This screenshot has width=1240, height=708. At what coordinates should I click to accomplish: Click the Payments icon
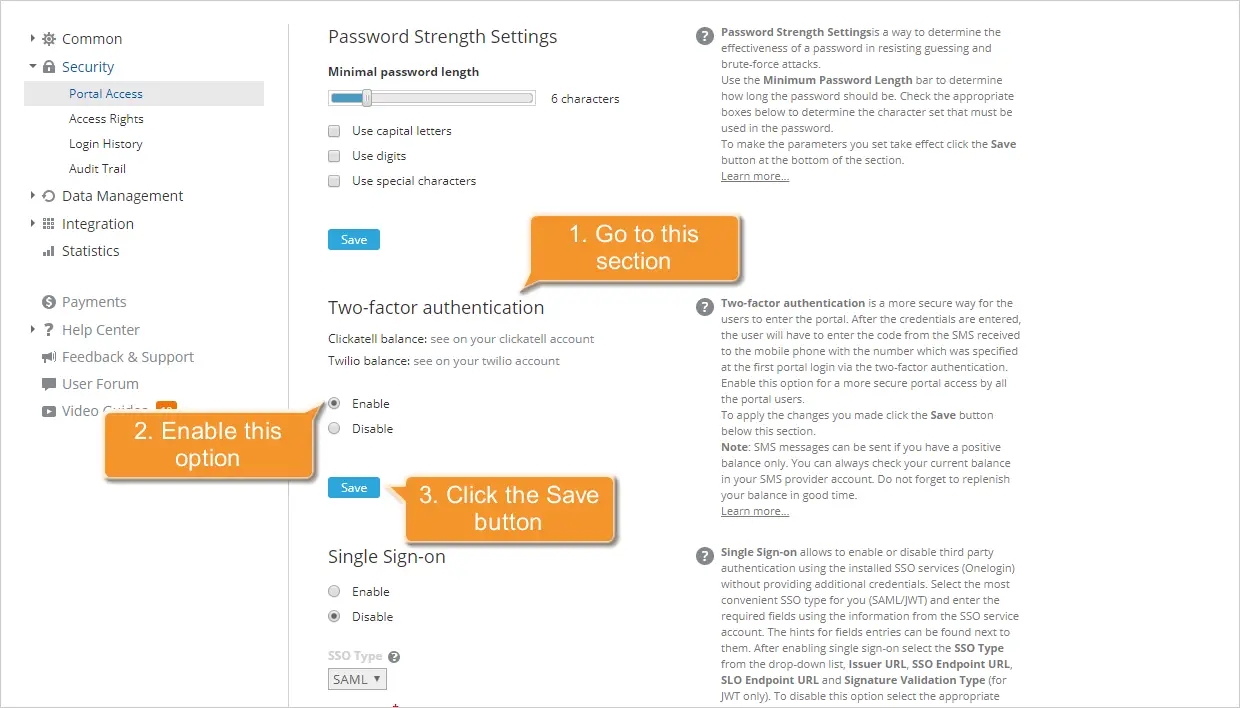[47, 301]
